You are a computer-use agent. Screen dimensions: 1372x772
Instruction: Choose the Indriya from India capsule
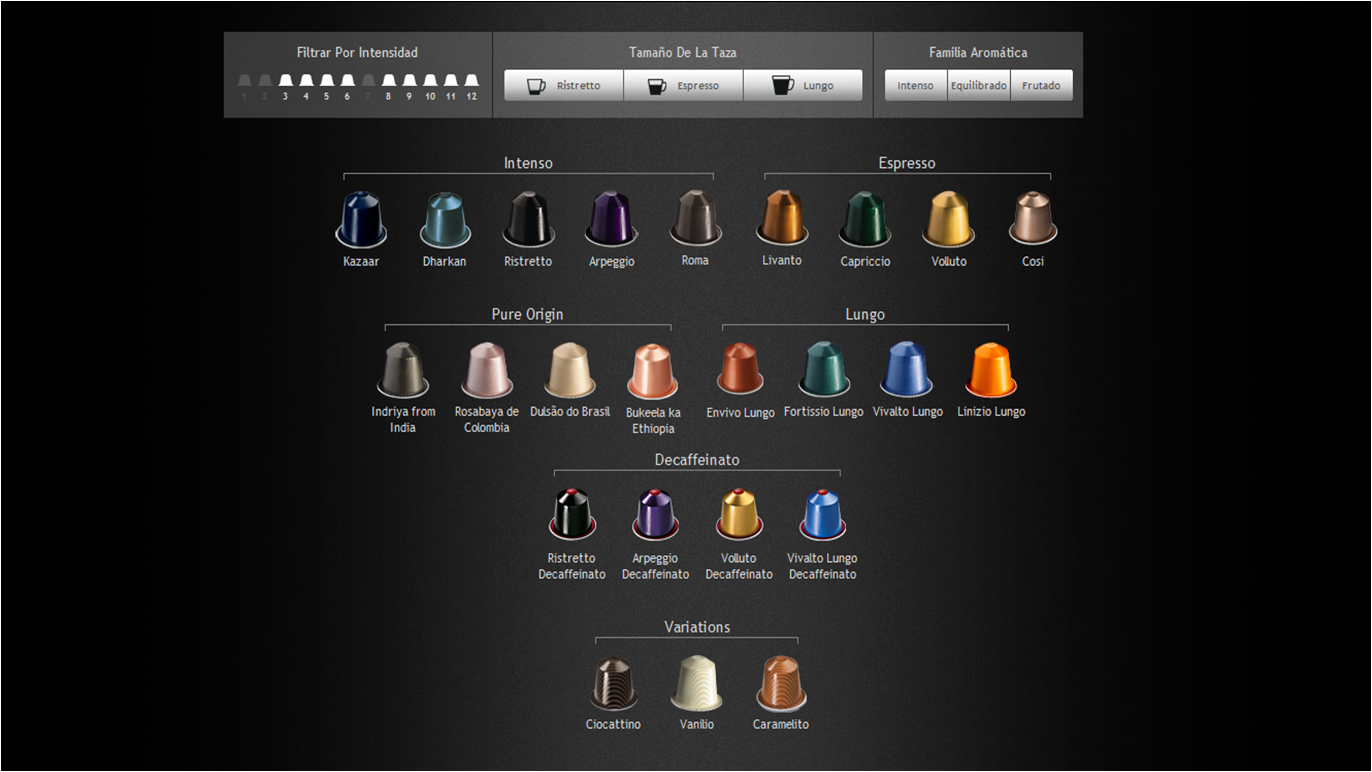click(x=403, y=370)
